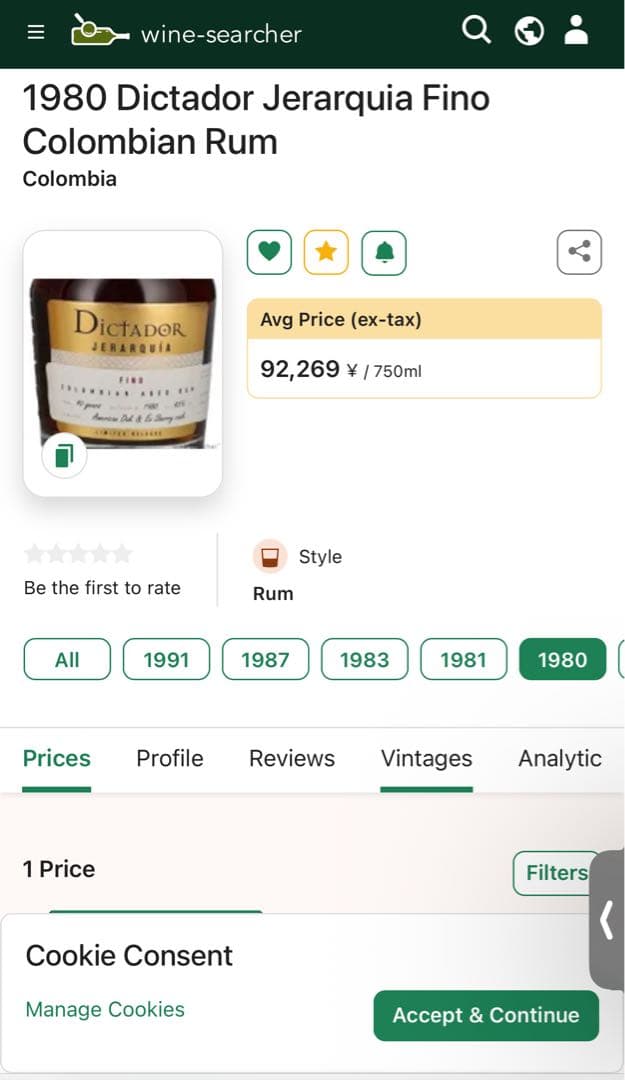This screenshot has height=1080, width=625.
Task: Rate using the five-star rating bar
Action: point(78,554)
